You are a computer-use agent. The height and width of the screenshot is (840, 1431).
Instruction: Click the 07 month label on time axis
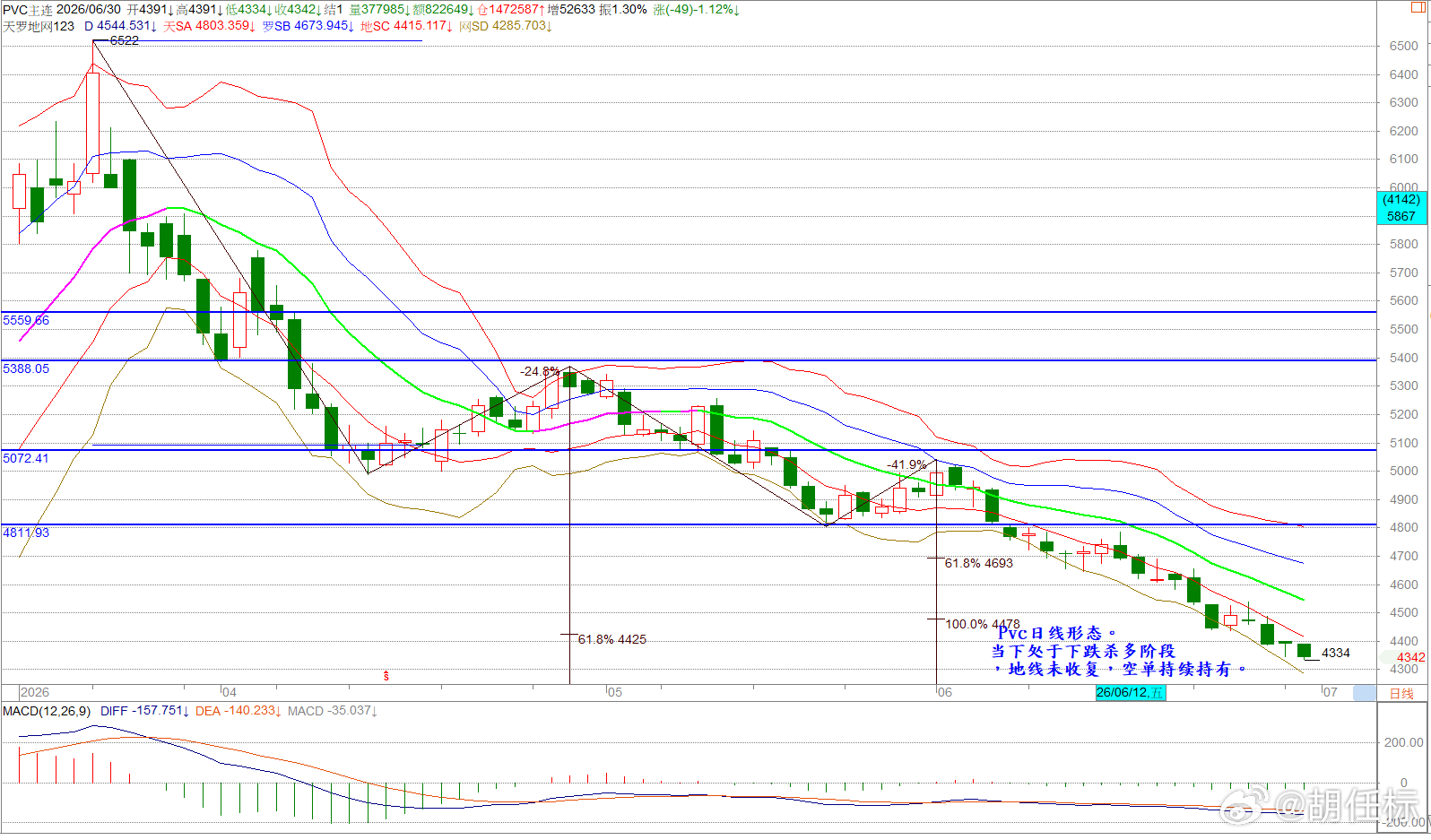click(x=1331, y=692)
